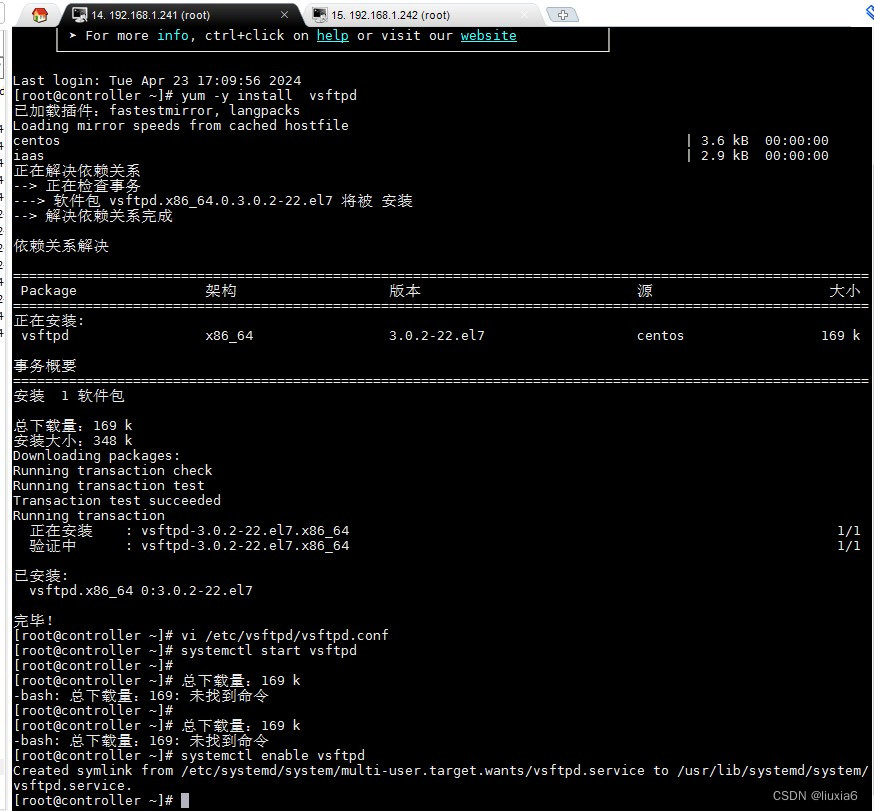Click the word info in banner
The width and height of the screenshot is (874, 811).
click(173, 36)
